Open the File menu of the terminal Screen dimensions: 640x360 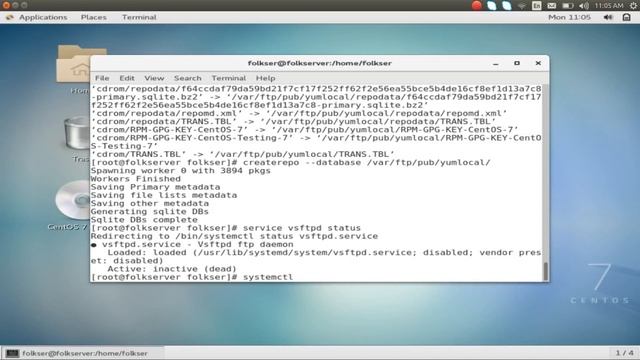[102, 78]
